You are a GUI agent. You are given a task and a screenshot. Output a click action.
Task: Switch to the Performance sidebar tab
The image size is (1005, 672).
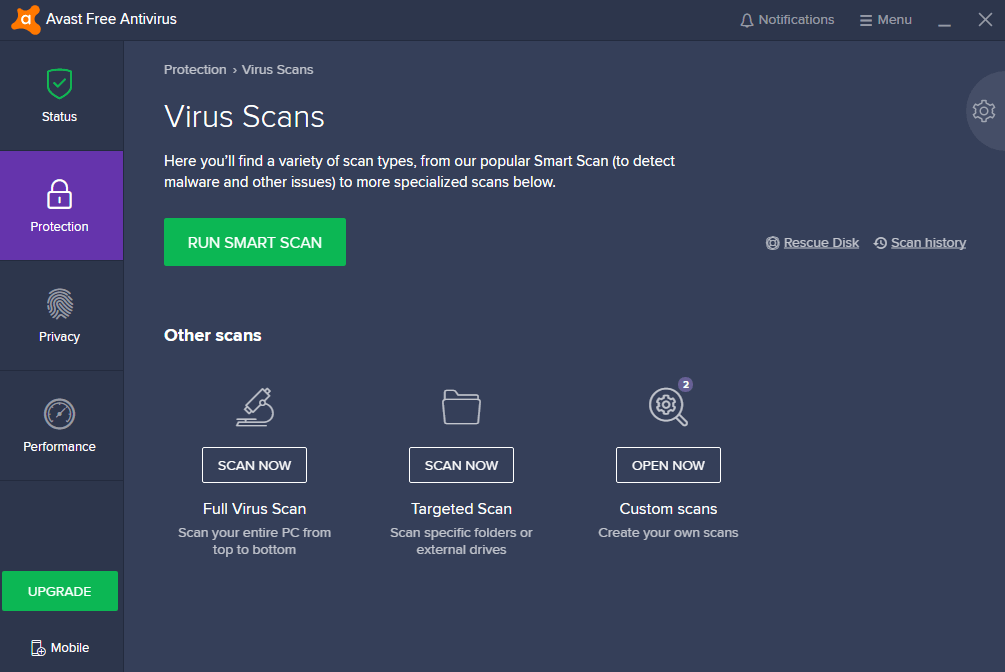tap(62, 426)
